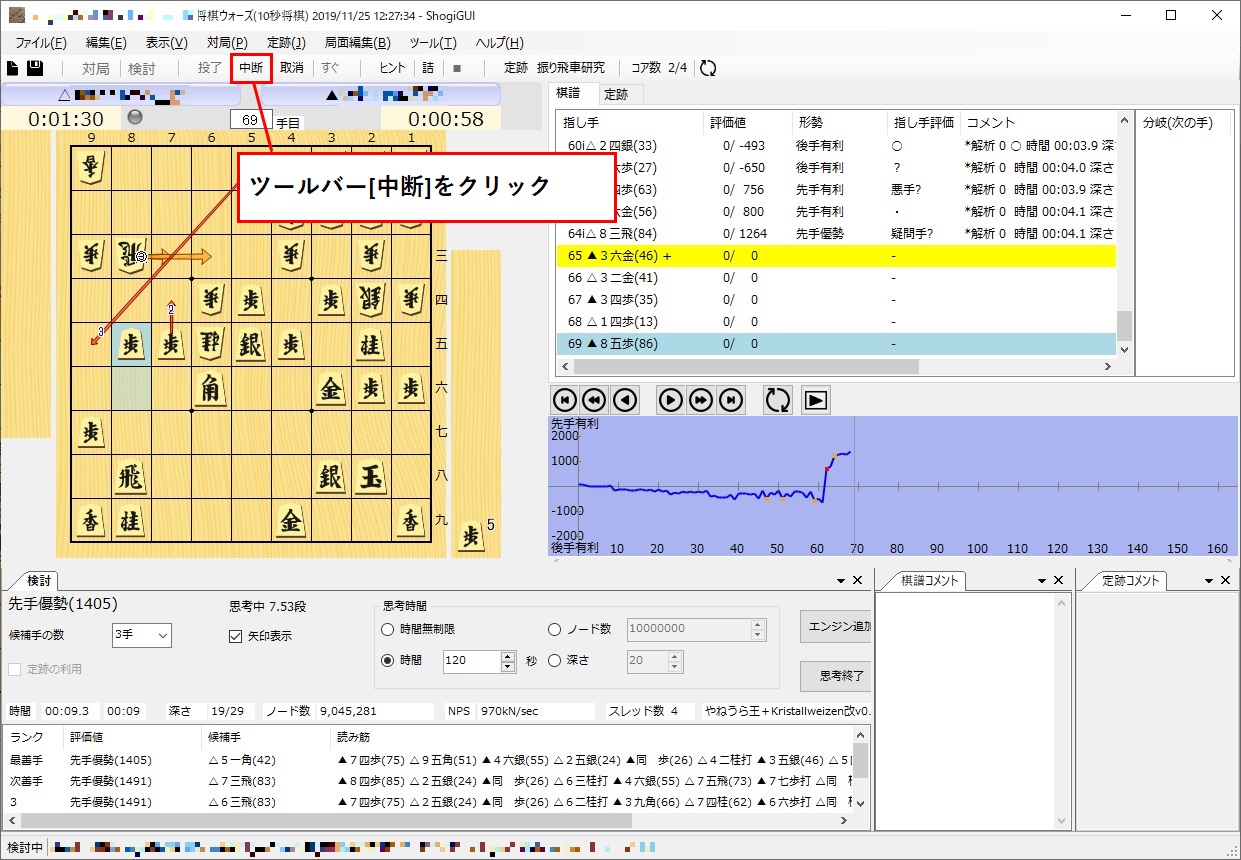Click the ヒント toolbar button

click(x=392, y=68)
